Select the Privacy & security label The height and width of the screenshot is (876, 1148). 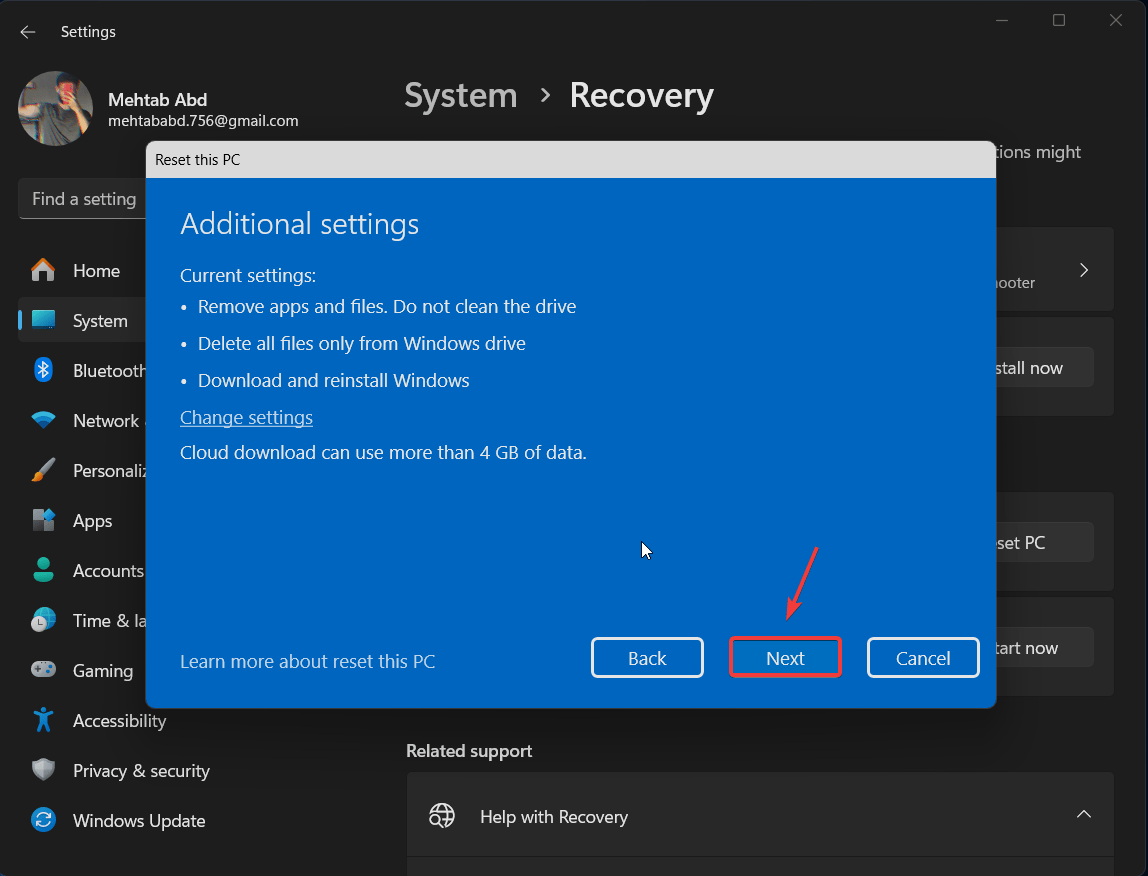(x=141, y=771)
